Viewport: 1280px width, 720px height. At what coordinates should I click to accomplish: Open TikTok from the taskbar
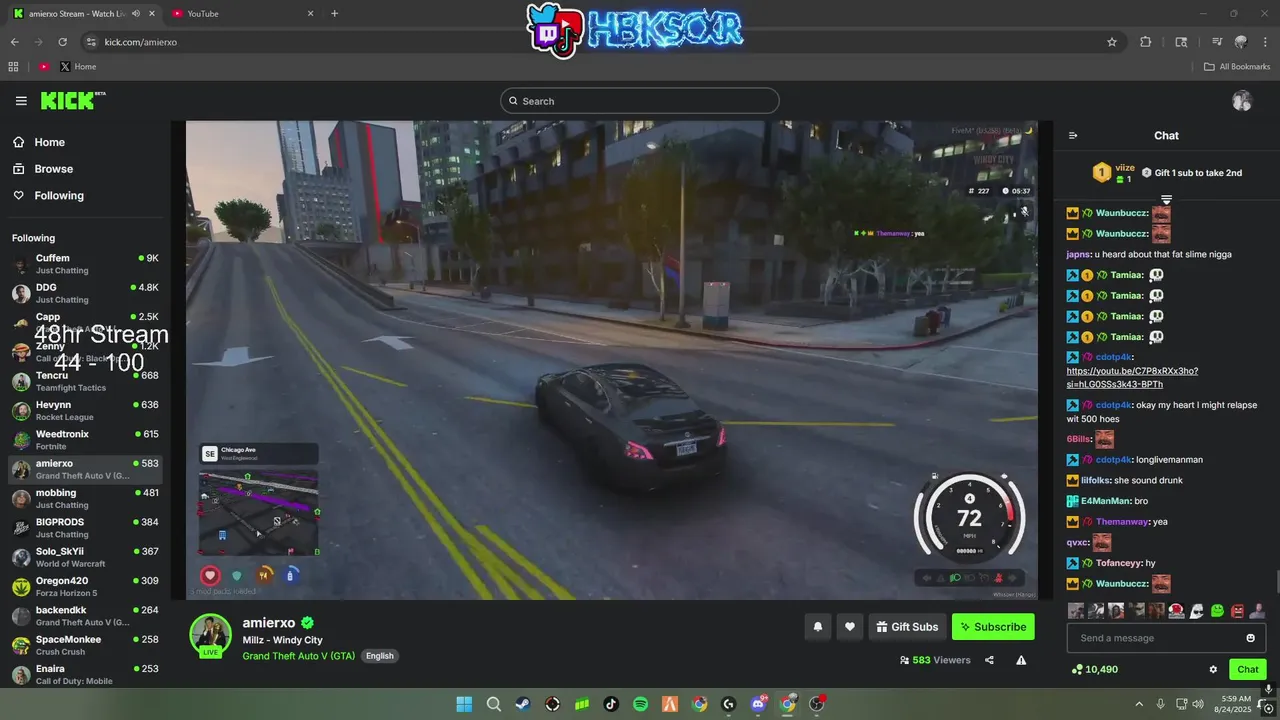[611, 704]
